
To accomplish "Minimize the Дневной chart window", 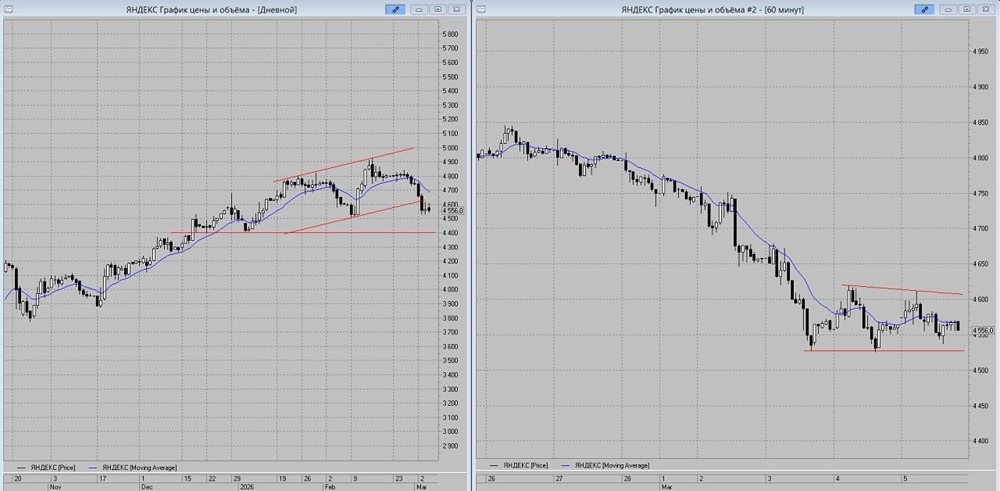I will point(419,10).
